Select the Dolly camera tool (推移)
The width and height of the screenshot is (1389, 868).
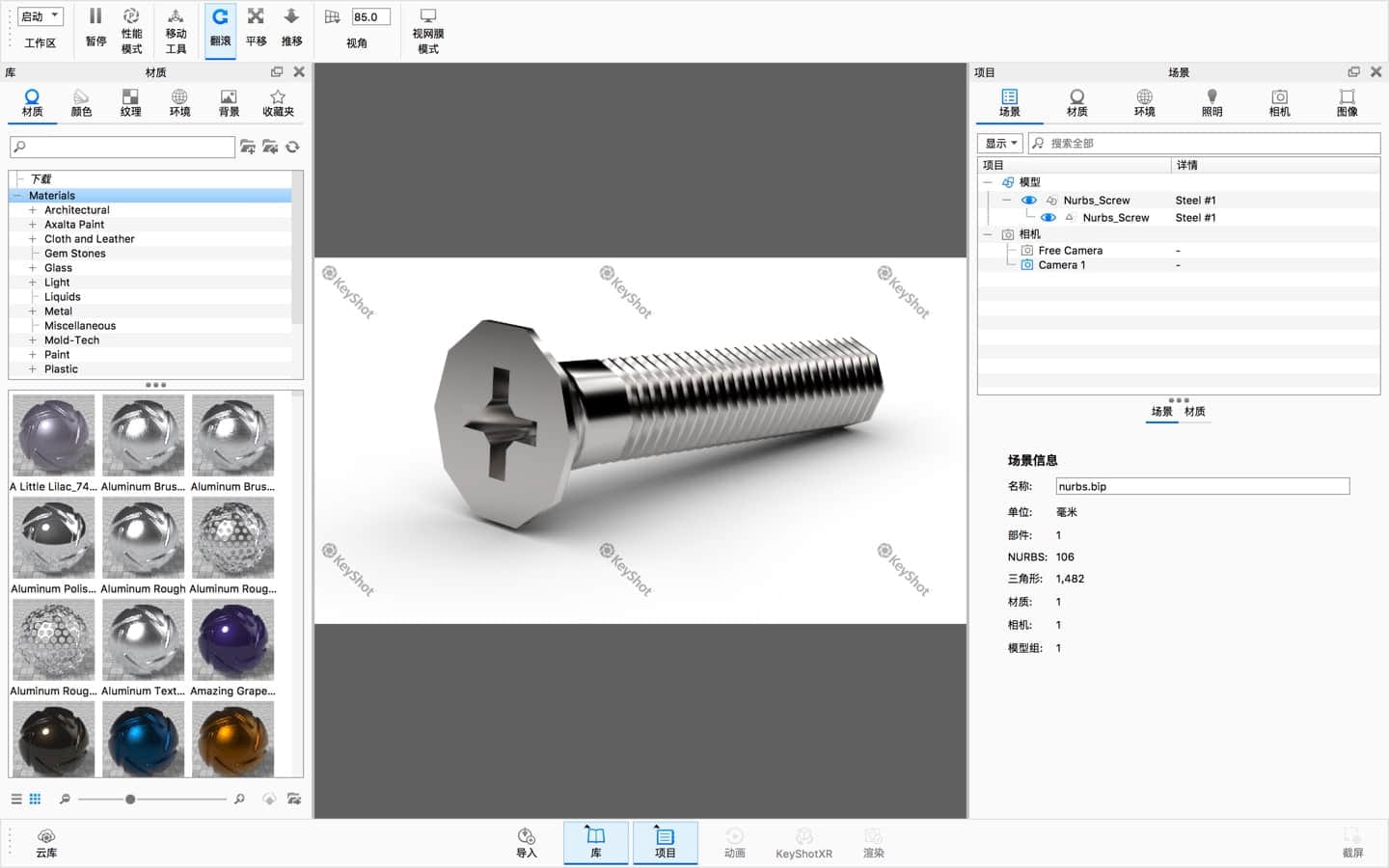pos(291,28)
